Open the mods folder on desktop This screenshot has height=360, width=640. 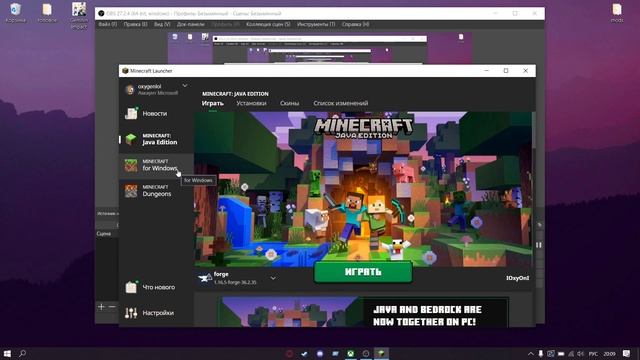[617, 12]
